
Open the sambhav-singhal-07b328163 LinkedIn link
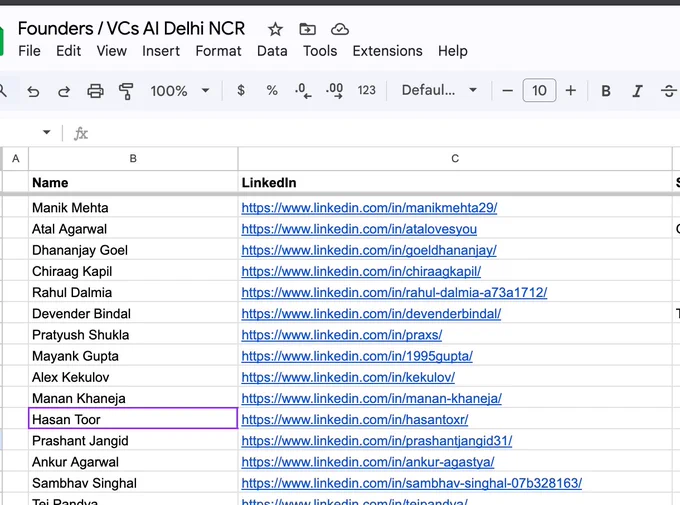tap(412, 484)
